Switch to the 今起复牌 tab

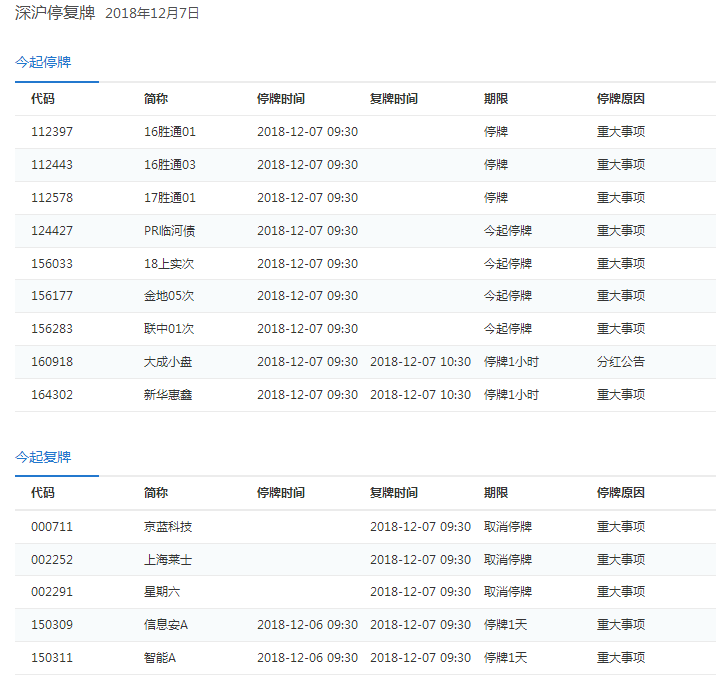coord(43,457)
